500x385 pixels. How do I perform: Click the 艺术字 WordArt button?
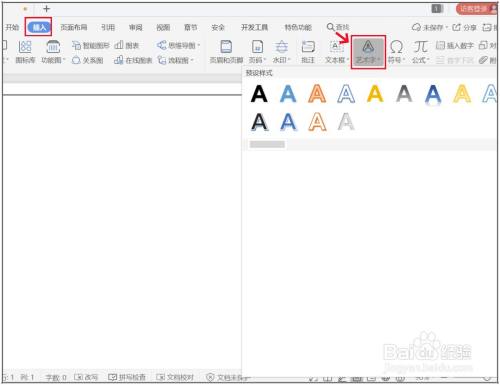(368, 52)
